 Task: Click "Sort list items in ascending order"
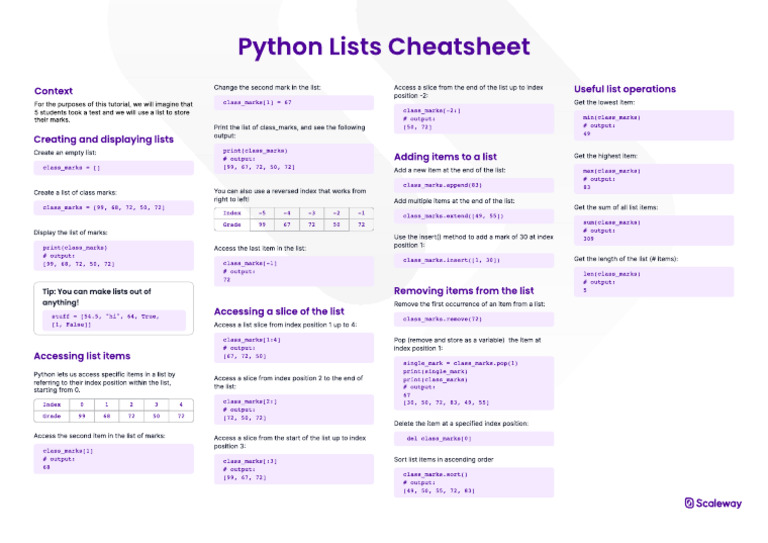[x=443, y=460]
